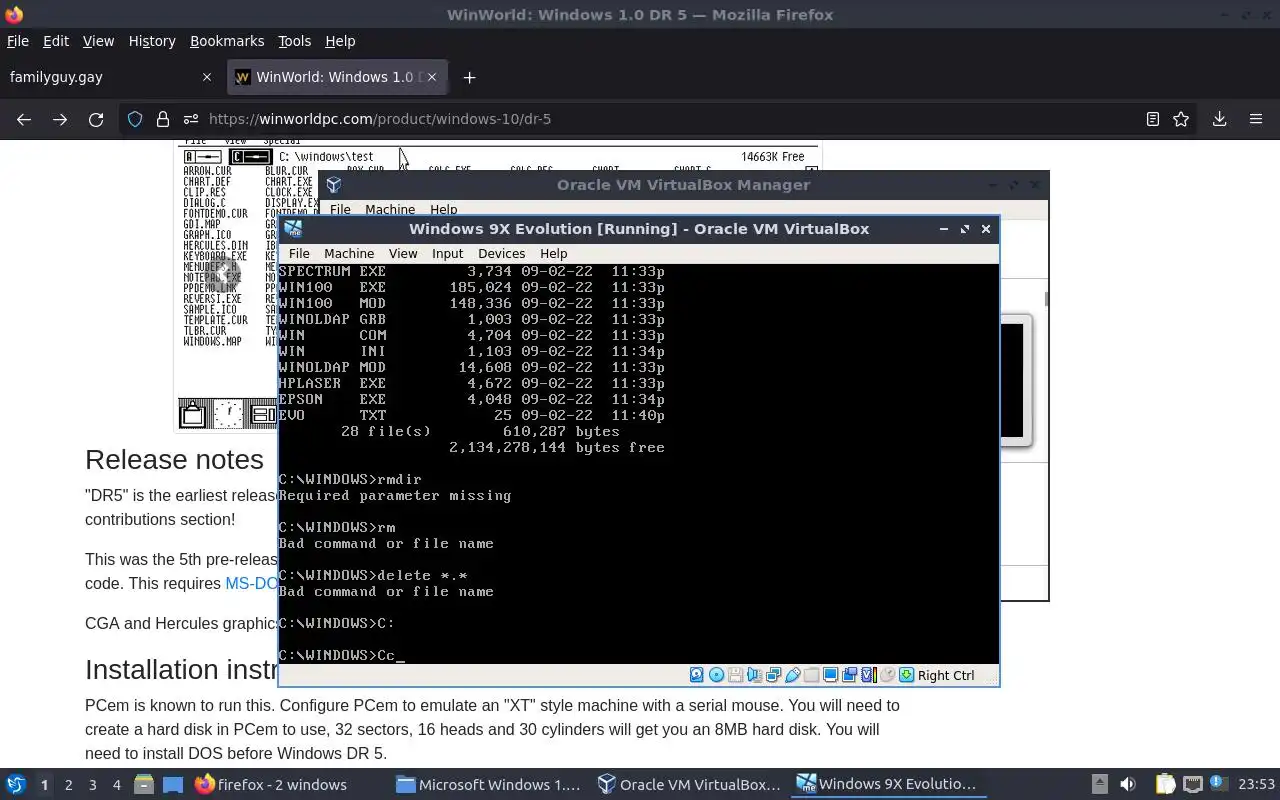This screenshot has height=800, width=1280.
Task: Click the Oracle VM VirtualBox Manager title bar
Action: tap(683, 185)
